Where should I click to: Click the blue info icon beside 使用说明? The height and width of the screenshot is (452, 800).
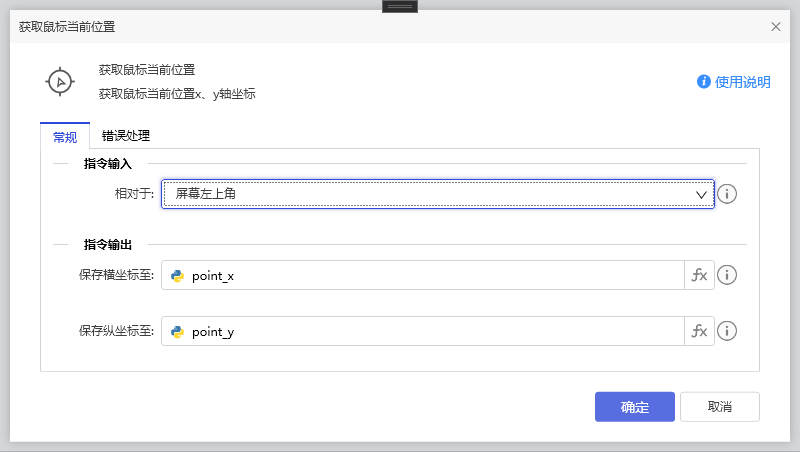[704, 82]
